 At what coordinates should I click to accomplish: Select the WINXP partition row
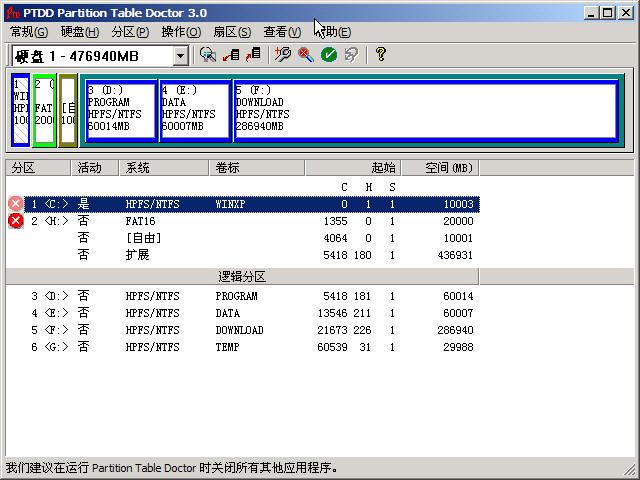(x=251, y=204)
